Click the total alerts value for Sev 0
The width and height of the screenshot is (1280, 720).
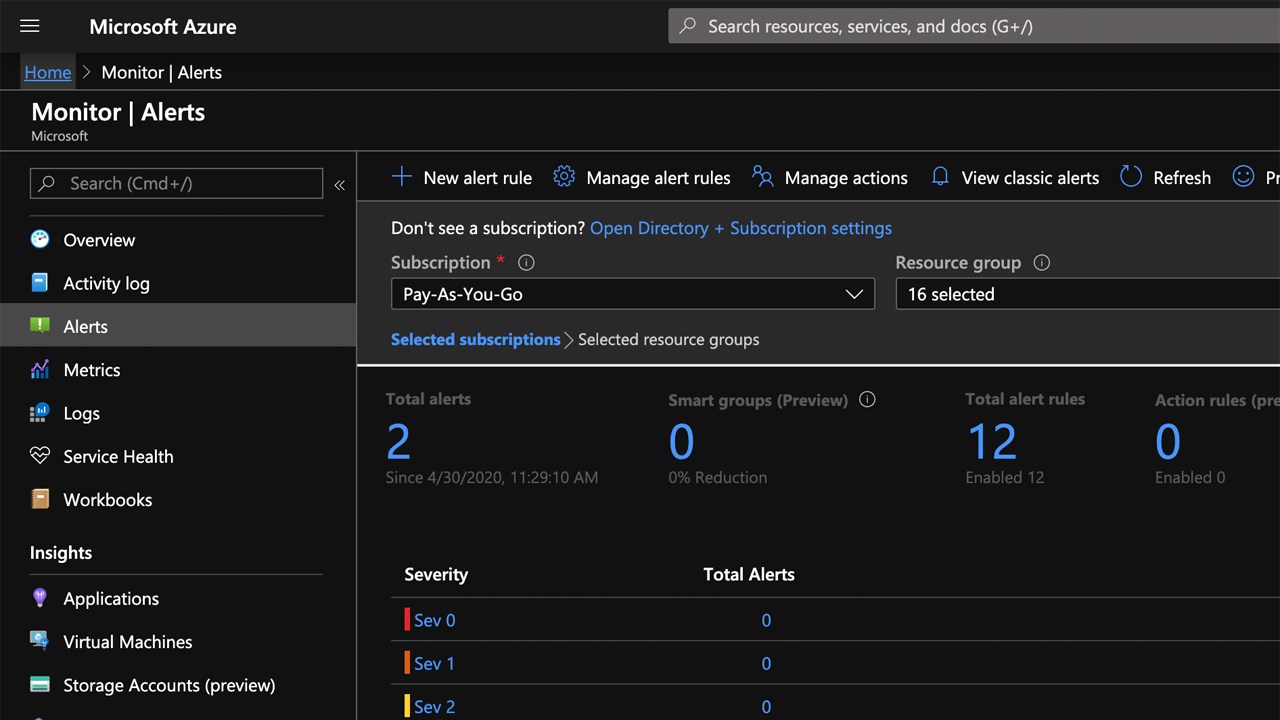[766, 620]
